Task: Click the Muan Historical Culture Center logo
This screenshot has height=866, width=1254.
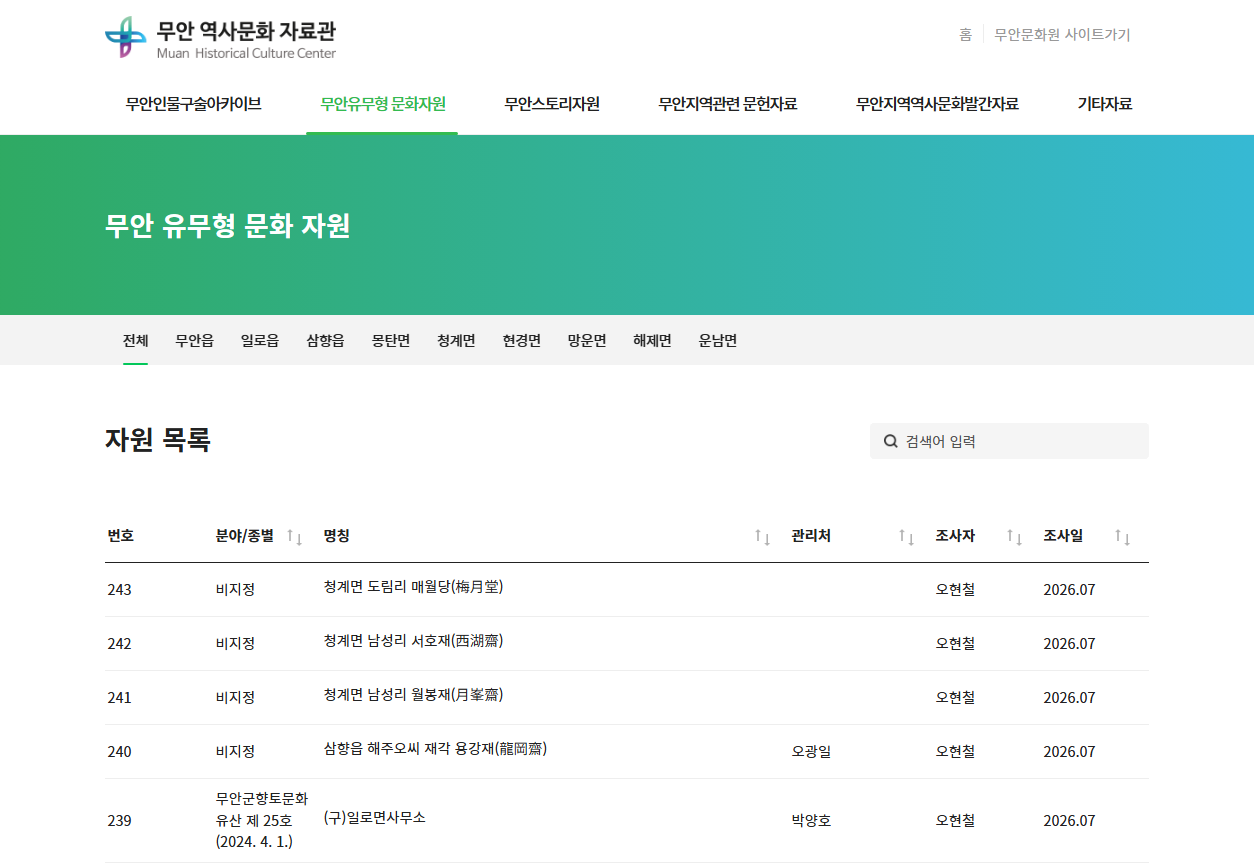Action: (221, 38)
